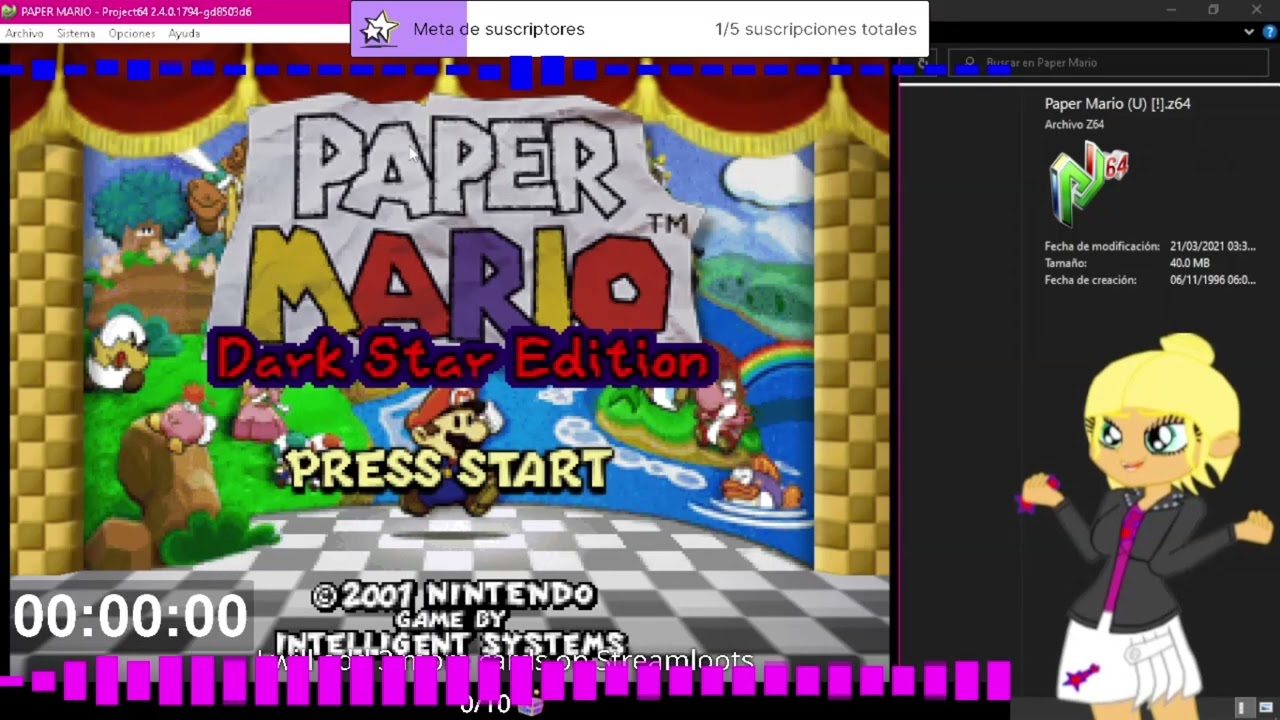Click the 'Dark Star Edition' subtitle text
The height and width of the screenshot is (720, 1280).
[462, 360]
